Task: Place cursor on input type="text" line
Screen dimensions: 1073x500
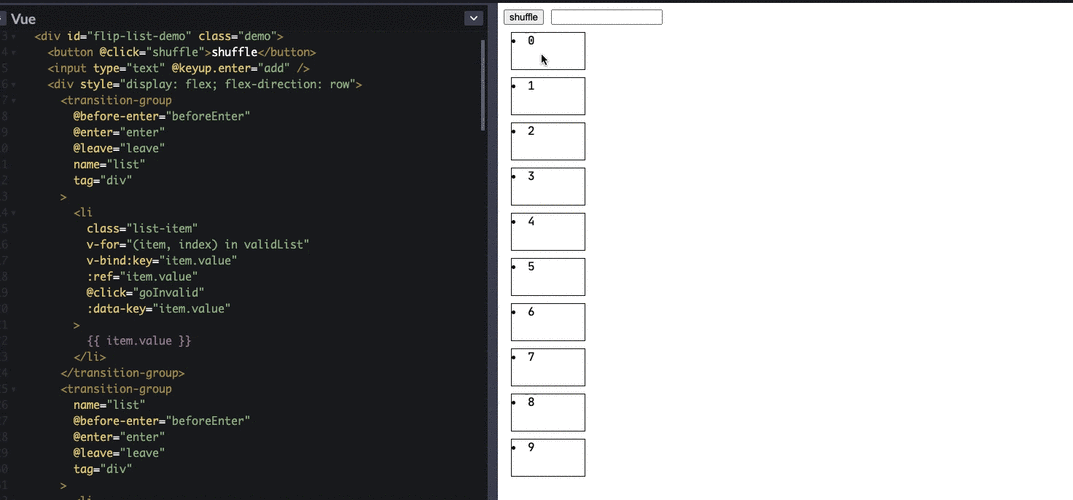Action: (179, 68)
